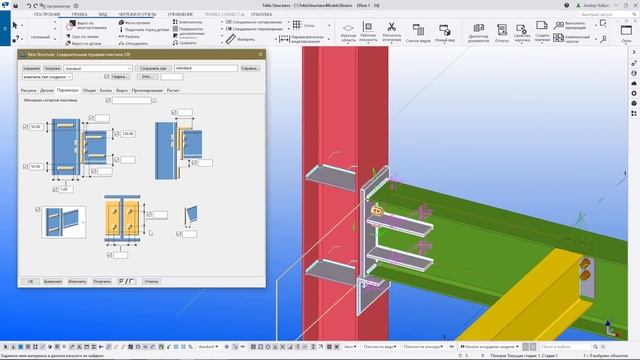Screen dimensions: 640x360
Task: Open the Начало координат модели dropdown
Action: 489,347
